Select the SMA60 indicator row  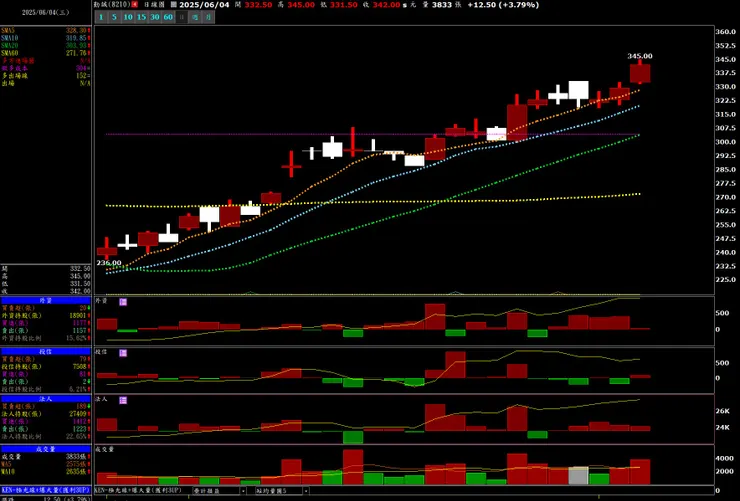tap(45, 53)
